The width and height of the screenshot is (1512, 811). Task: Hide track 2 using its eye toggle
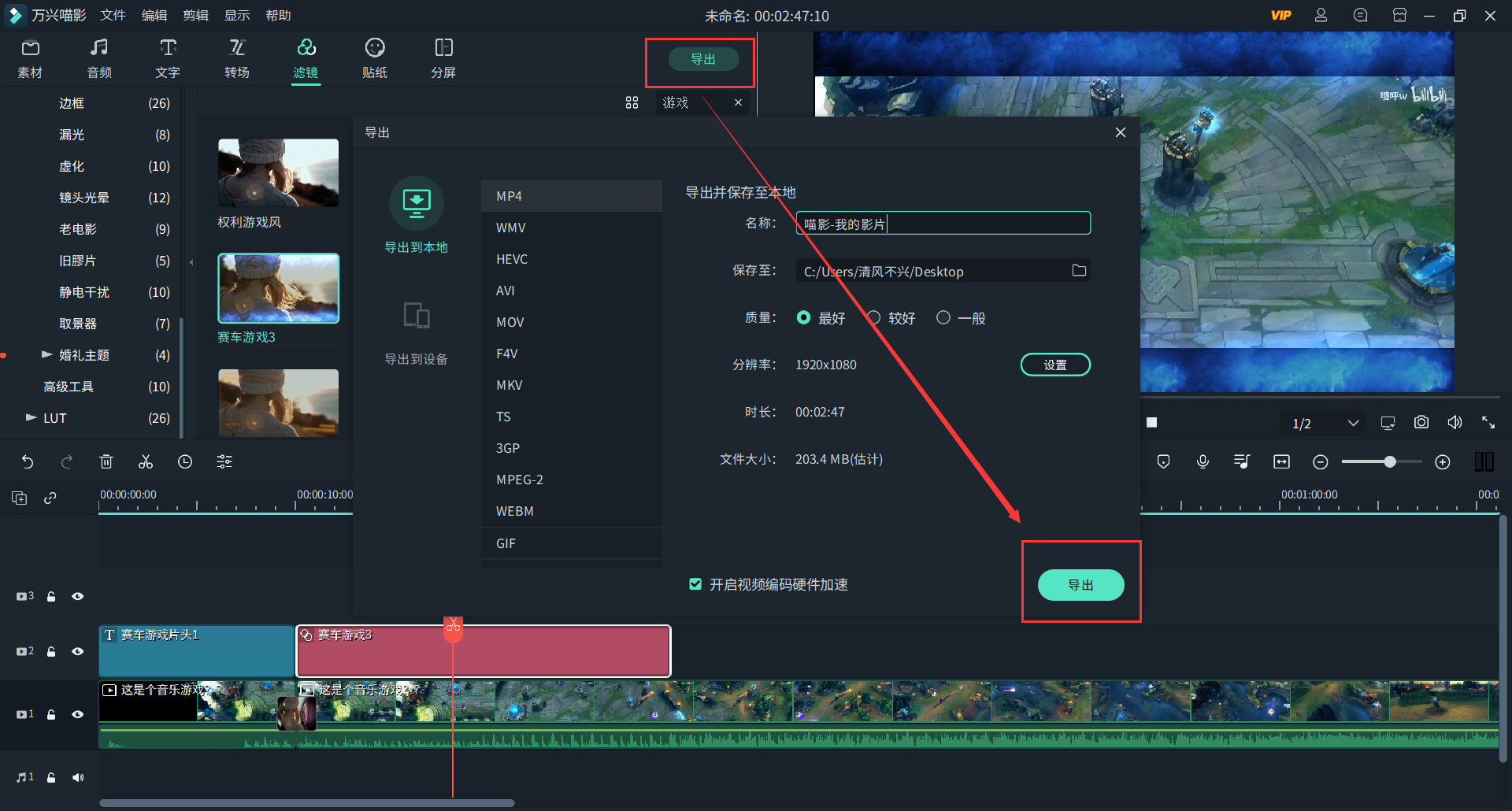(78, 651)
